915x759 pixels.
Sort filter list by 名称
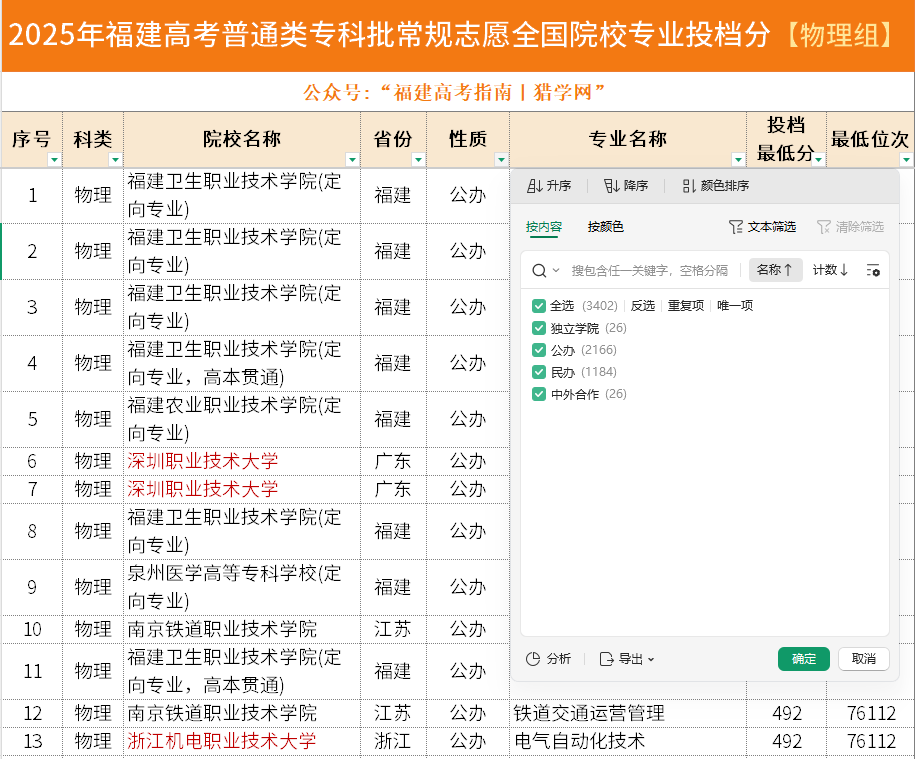coord(776,270)
